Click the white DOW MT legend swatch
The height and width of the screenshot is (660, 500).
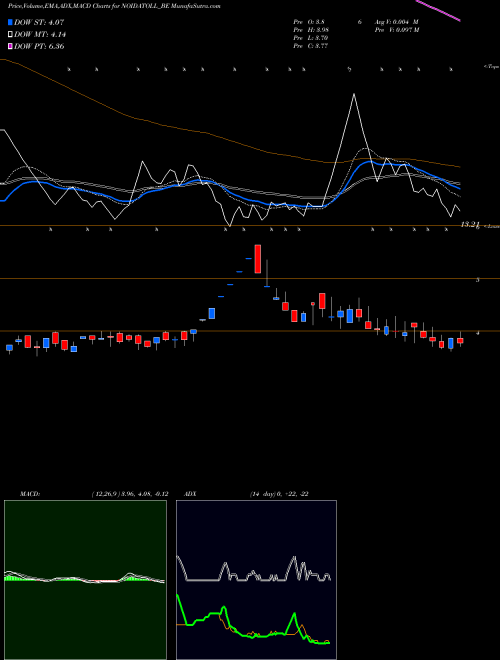(x=10, y=35)
